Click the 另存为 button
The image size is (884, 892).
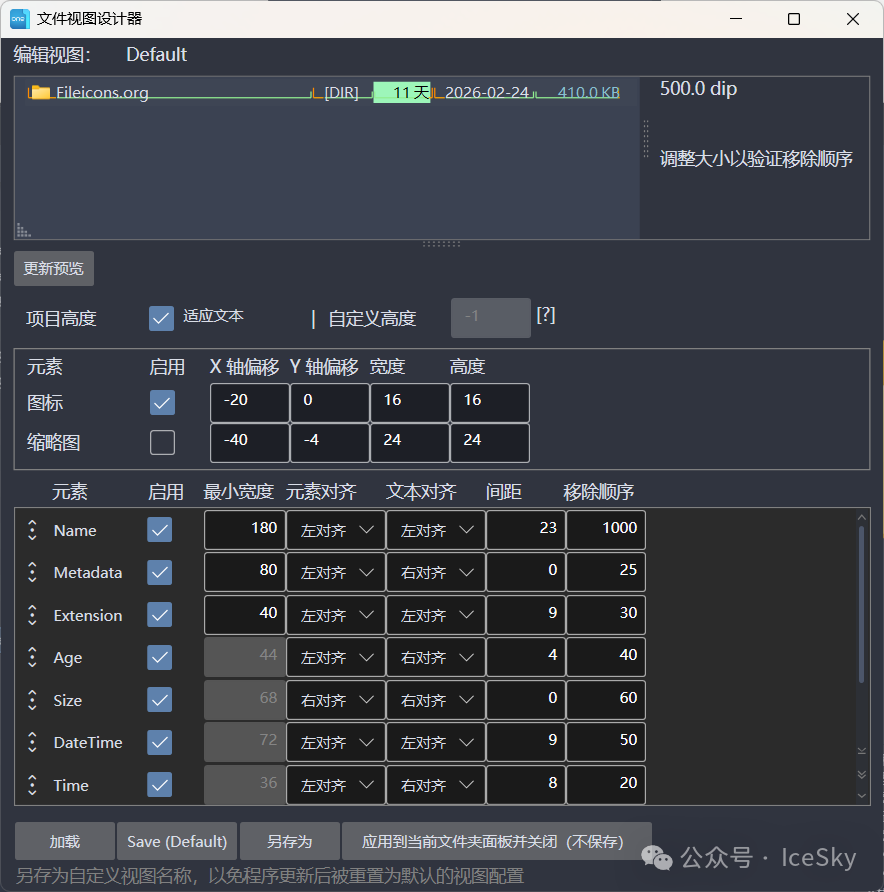click(x=289, y=841)
